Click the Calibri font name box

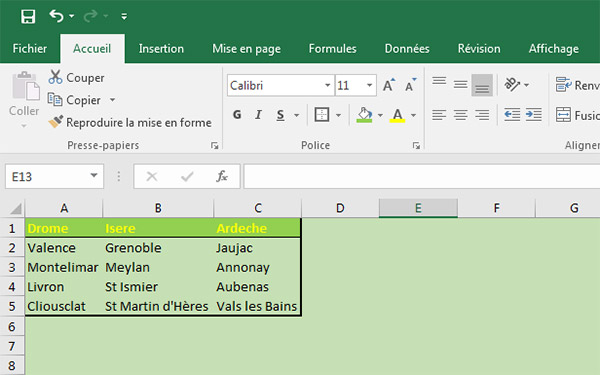[x=275, y=85]
